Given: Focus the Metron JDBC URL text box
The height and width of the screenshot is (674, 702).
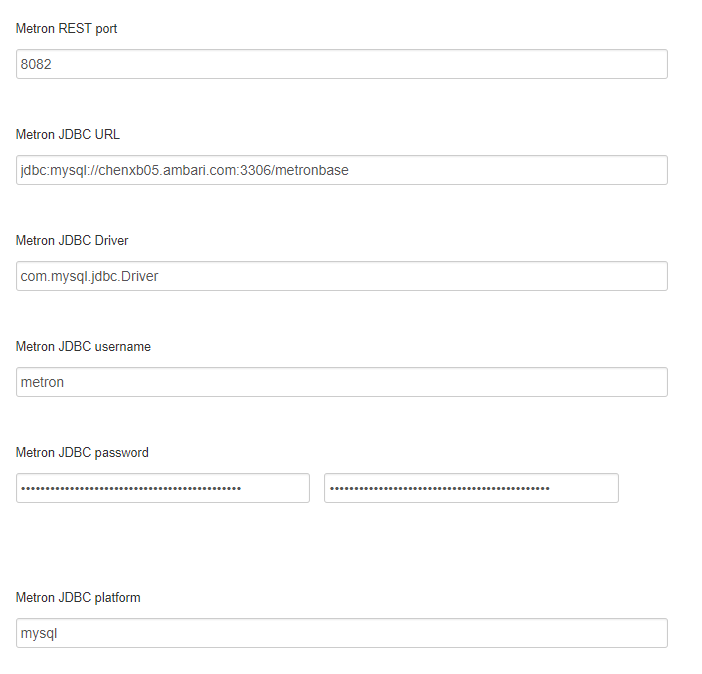Looking at the screenshot, I should (500, 170).
